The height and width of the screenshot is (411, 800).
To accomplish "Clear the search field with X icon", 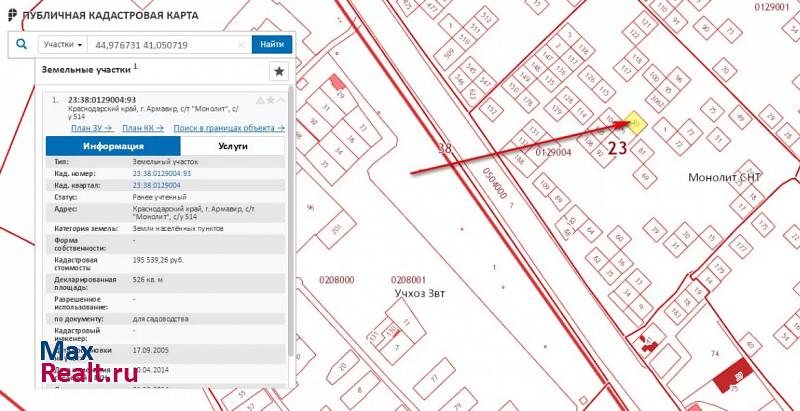I will (x=242, y=45).
